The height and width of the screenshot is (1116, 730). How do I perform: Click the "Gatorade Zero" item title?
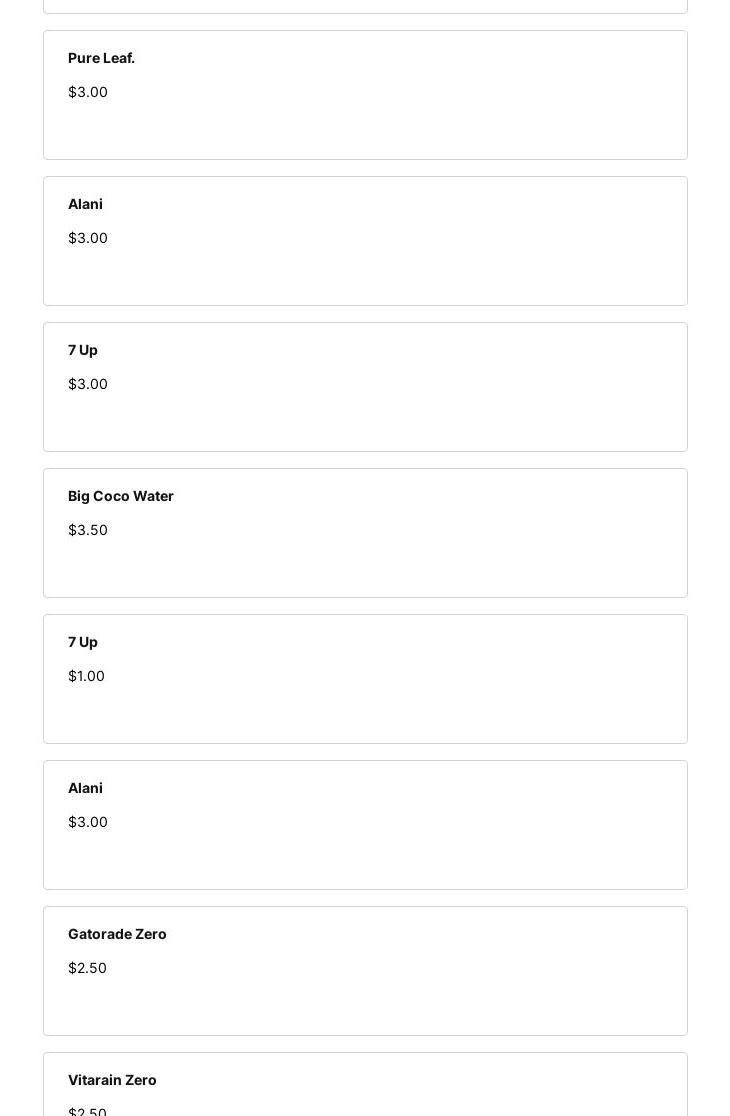pyautogui.click(x=117, y=934)
